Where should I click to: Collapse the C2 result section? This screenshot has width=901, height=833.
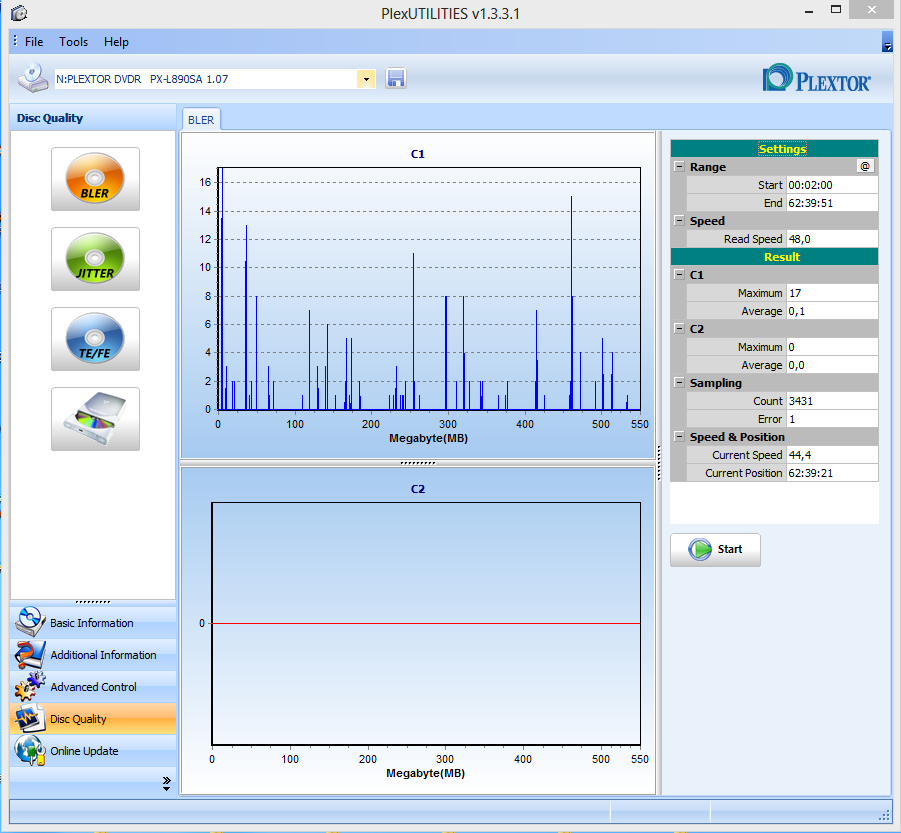click(679, 329)
